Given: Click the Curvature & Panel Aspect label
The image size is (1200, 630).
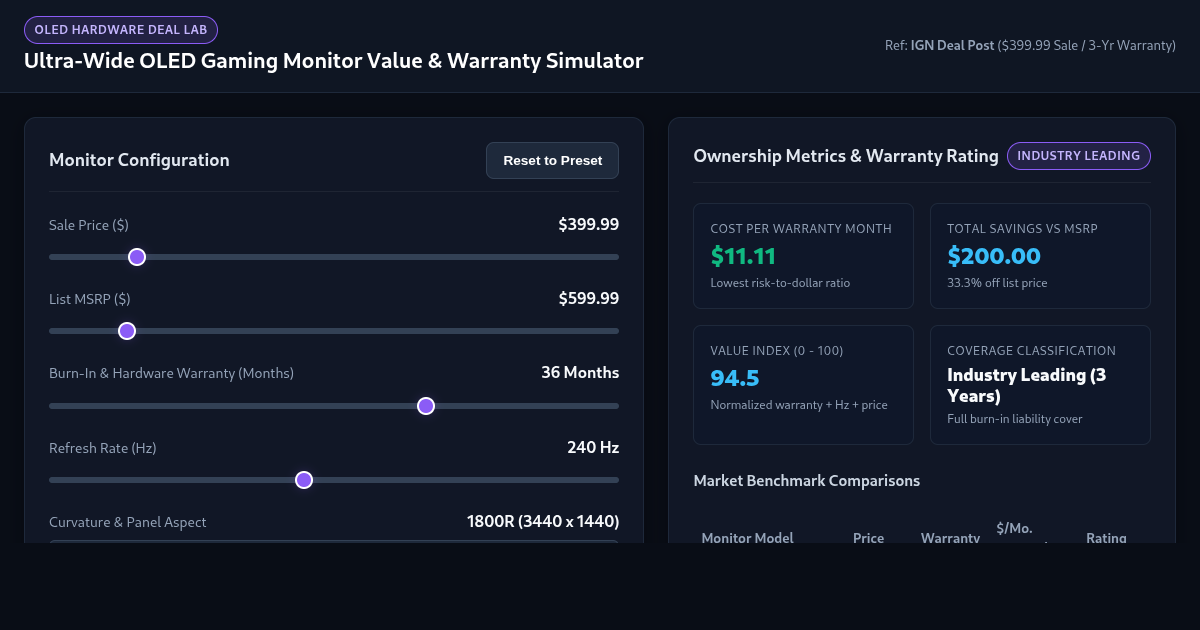Looking at the screenshot, I should pos(128,522).
